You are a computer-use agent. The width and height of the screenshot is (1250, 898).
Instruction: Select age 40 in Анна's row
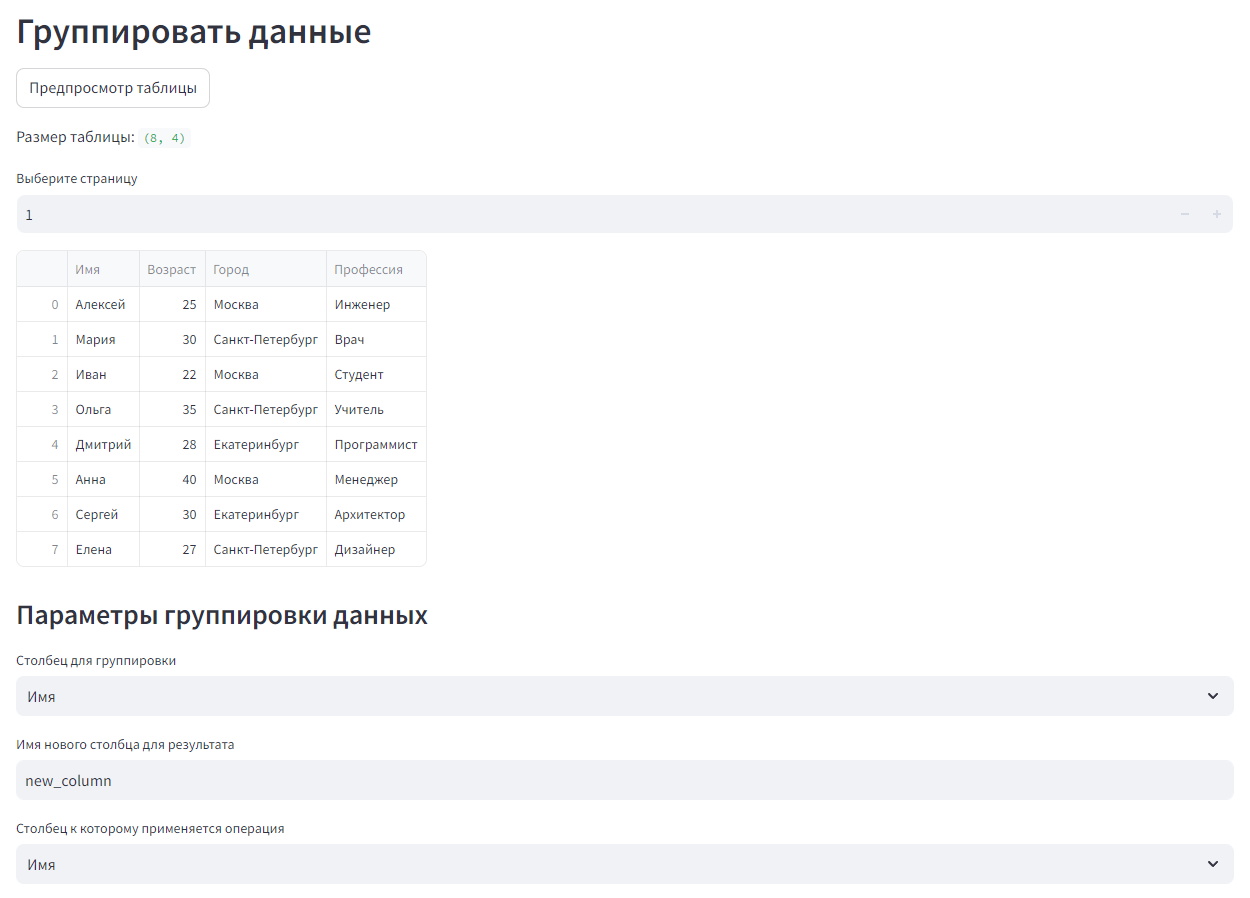pyautogui.click(x=172, y=479)
